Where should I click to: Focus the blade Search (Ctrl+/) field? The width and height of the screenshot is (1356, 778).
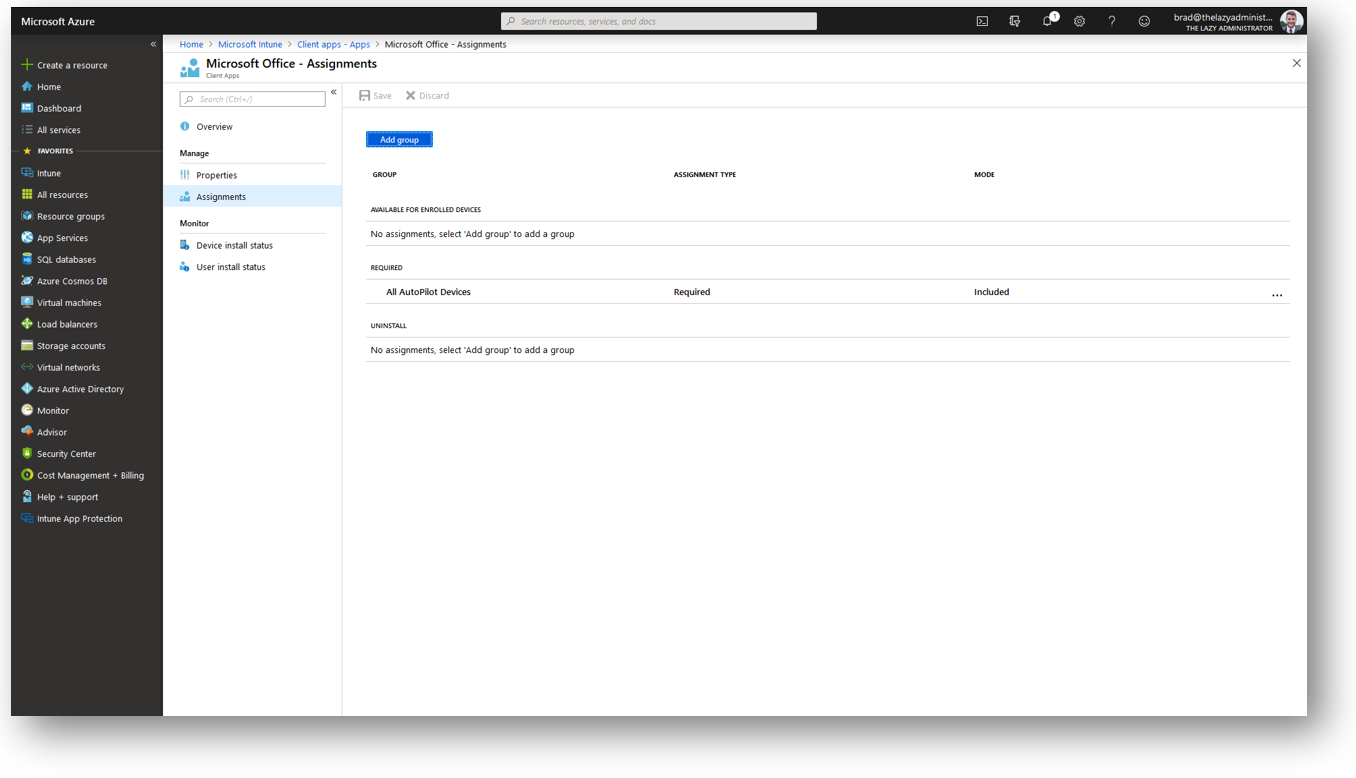click(x=252, y=99)
